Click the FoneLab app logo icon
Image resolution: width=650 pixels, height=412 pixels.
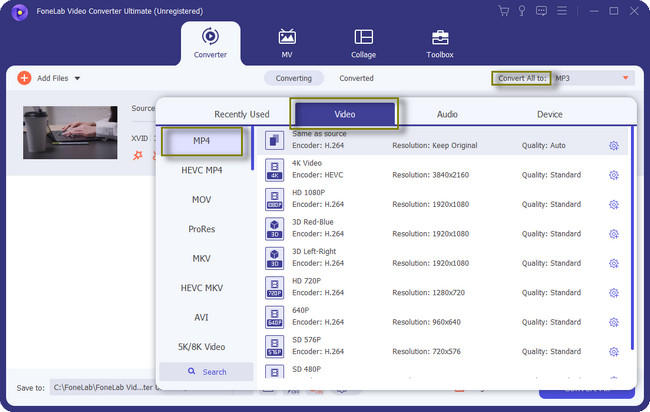coord(19,12)
